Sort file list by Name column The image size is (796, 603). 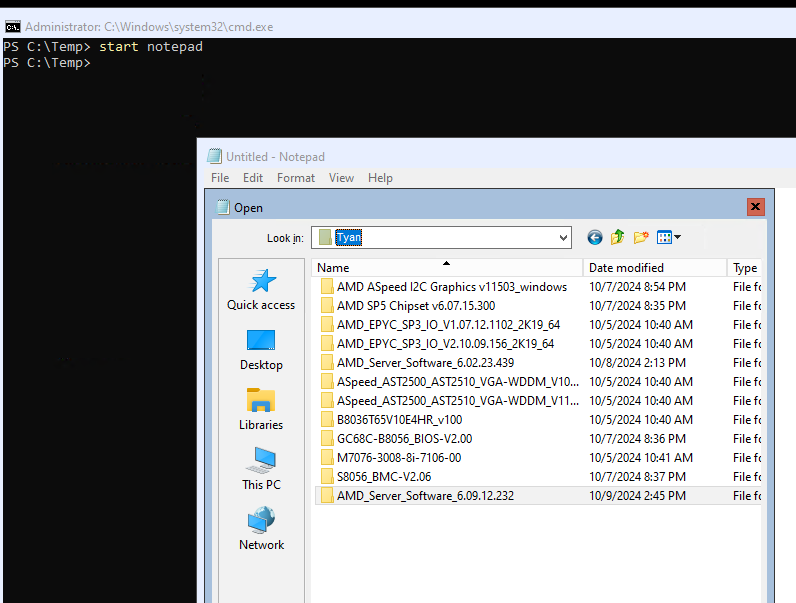(x=447, y=267)
